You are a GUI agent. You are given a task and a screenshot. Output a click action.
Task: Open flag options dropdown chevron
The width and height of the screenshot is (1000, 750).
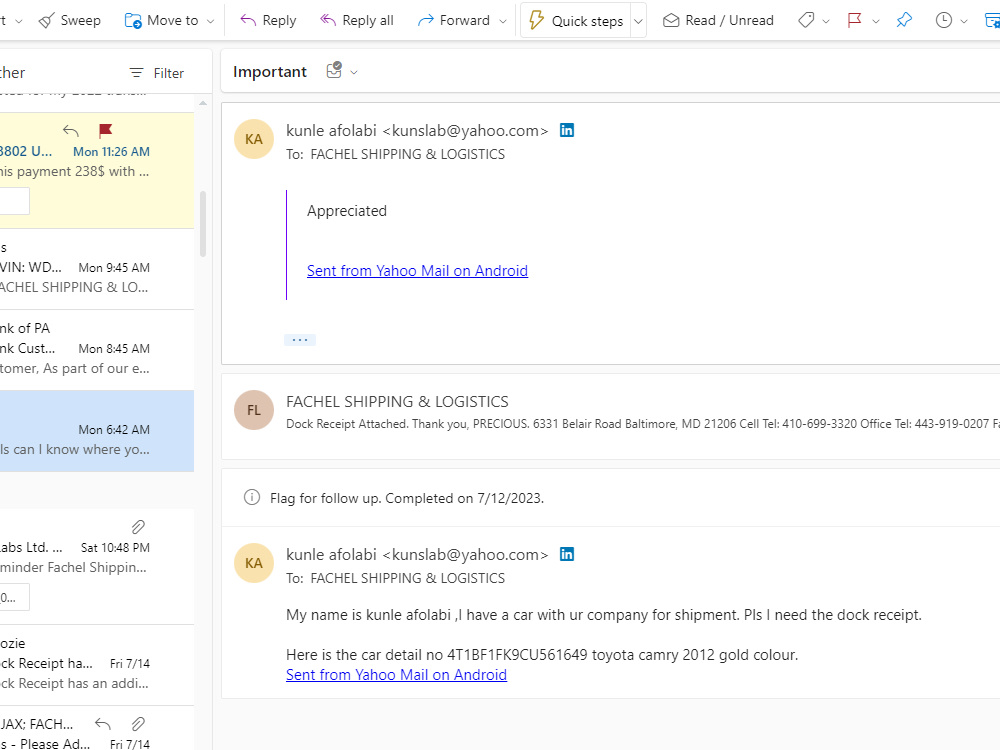click(x=876, y=21)
